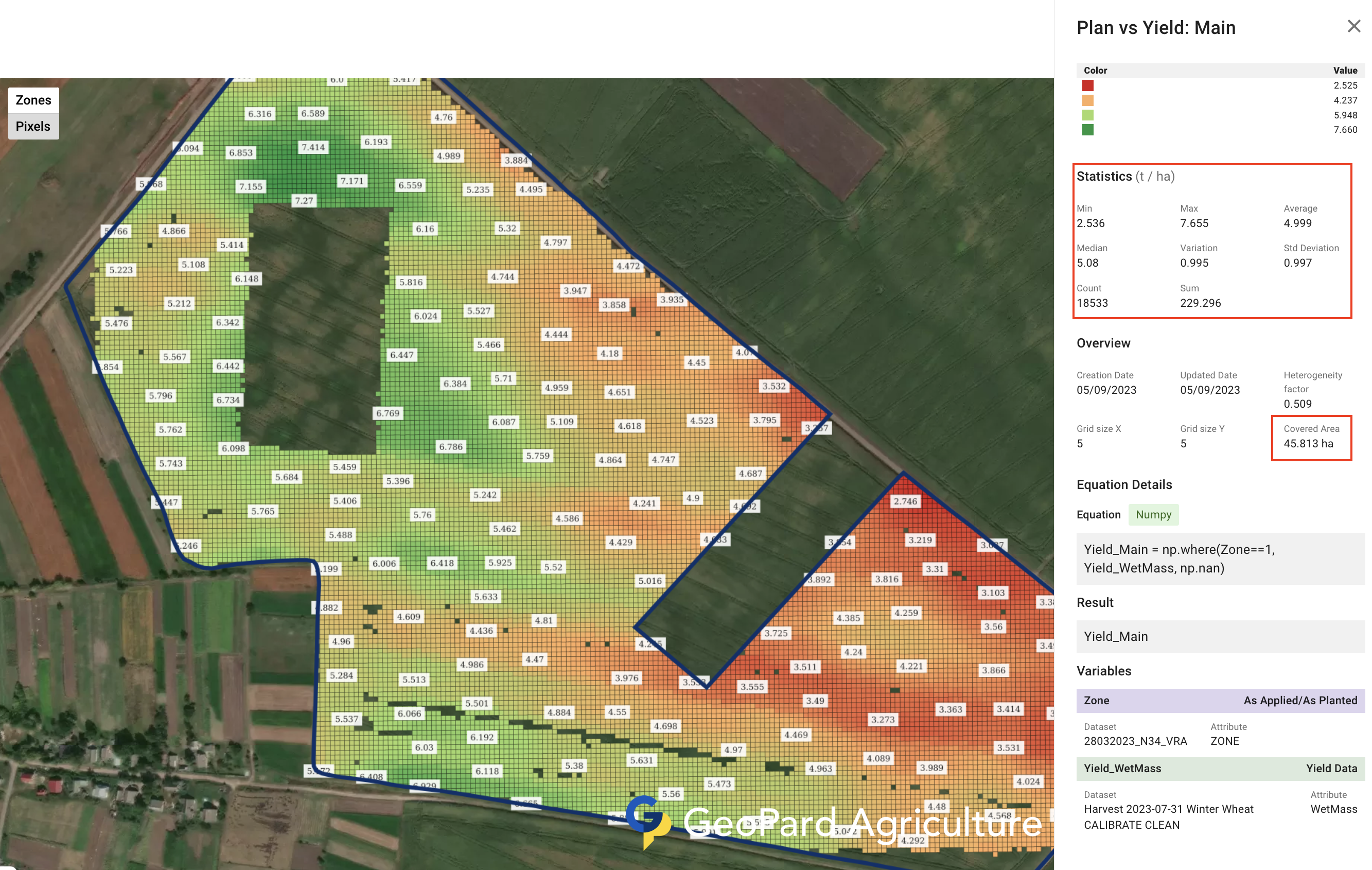Switch map view to Zones
The image size is (1372, 870).
(33, 100)
